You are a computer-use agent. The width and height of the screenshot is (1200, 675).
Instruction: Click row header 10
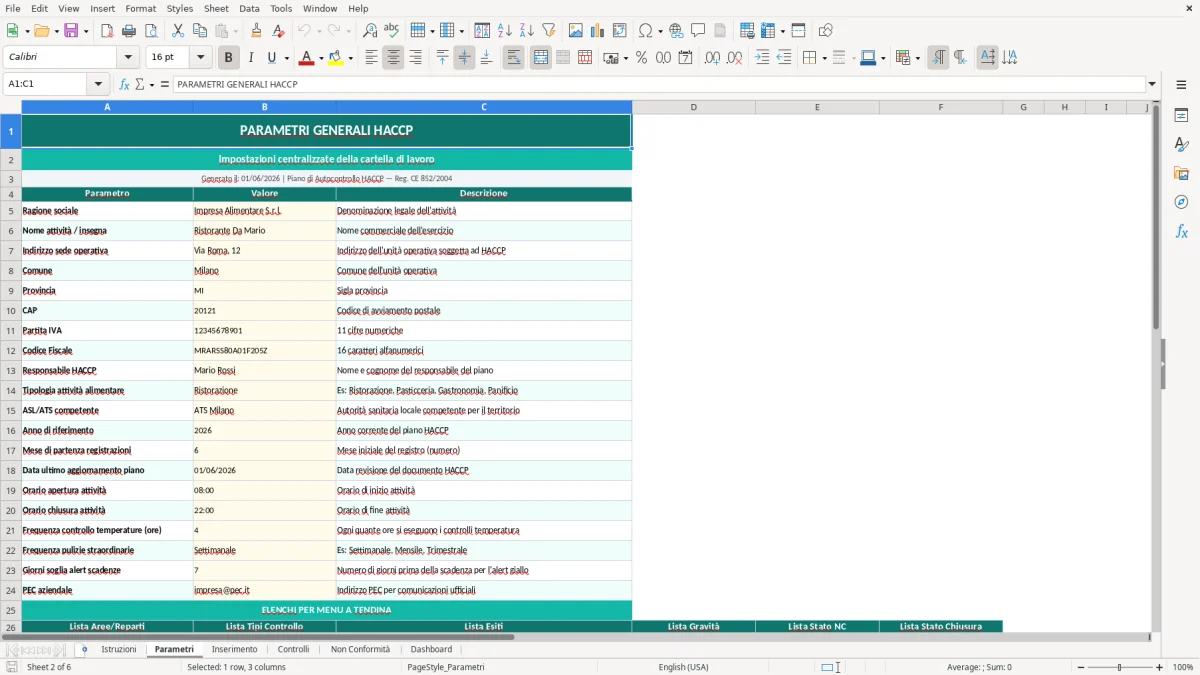[x=11, y=311]
